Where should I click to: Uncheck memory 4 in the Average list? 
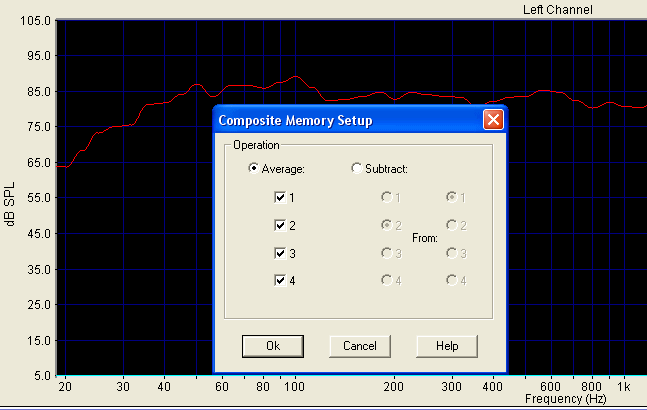pos(280,280)
